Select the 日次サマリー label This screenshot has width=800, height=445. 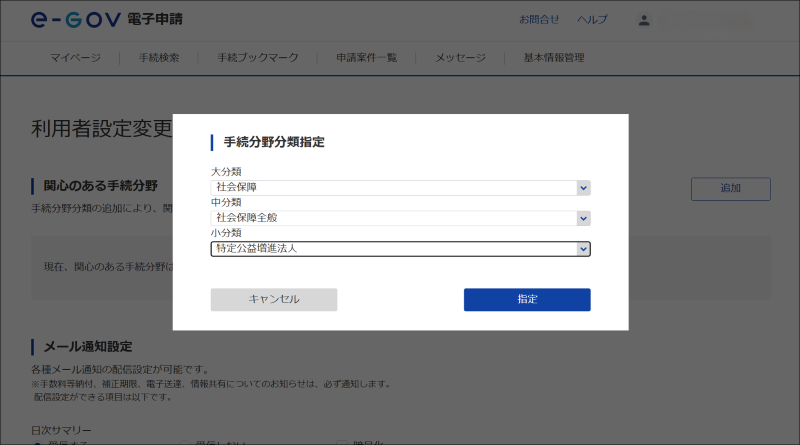61,431
